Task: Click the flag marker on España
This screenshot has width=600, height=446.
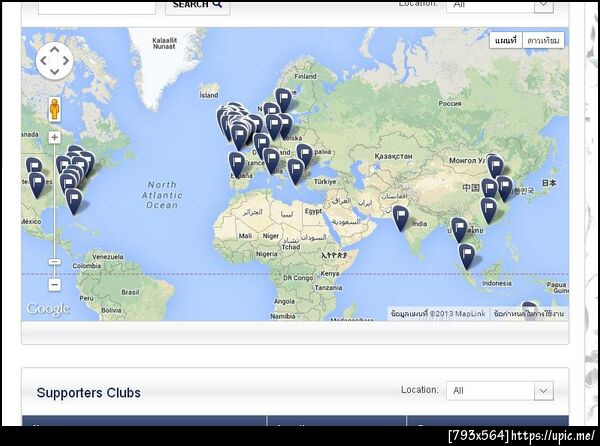Action: click(237, 163)
